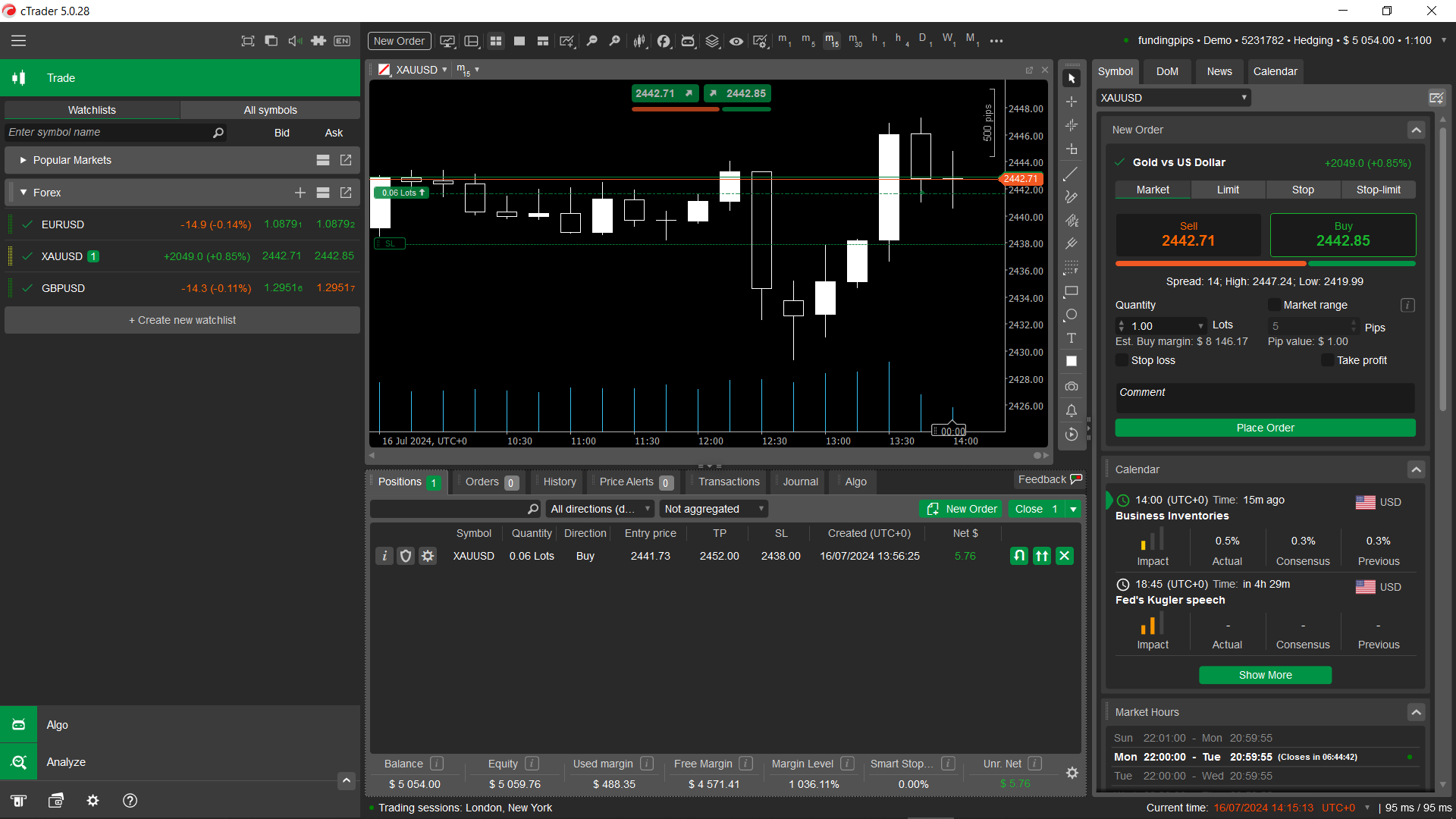
Task: Open the cBot robot icon in toolbar
Action: coord(688,41)
